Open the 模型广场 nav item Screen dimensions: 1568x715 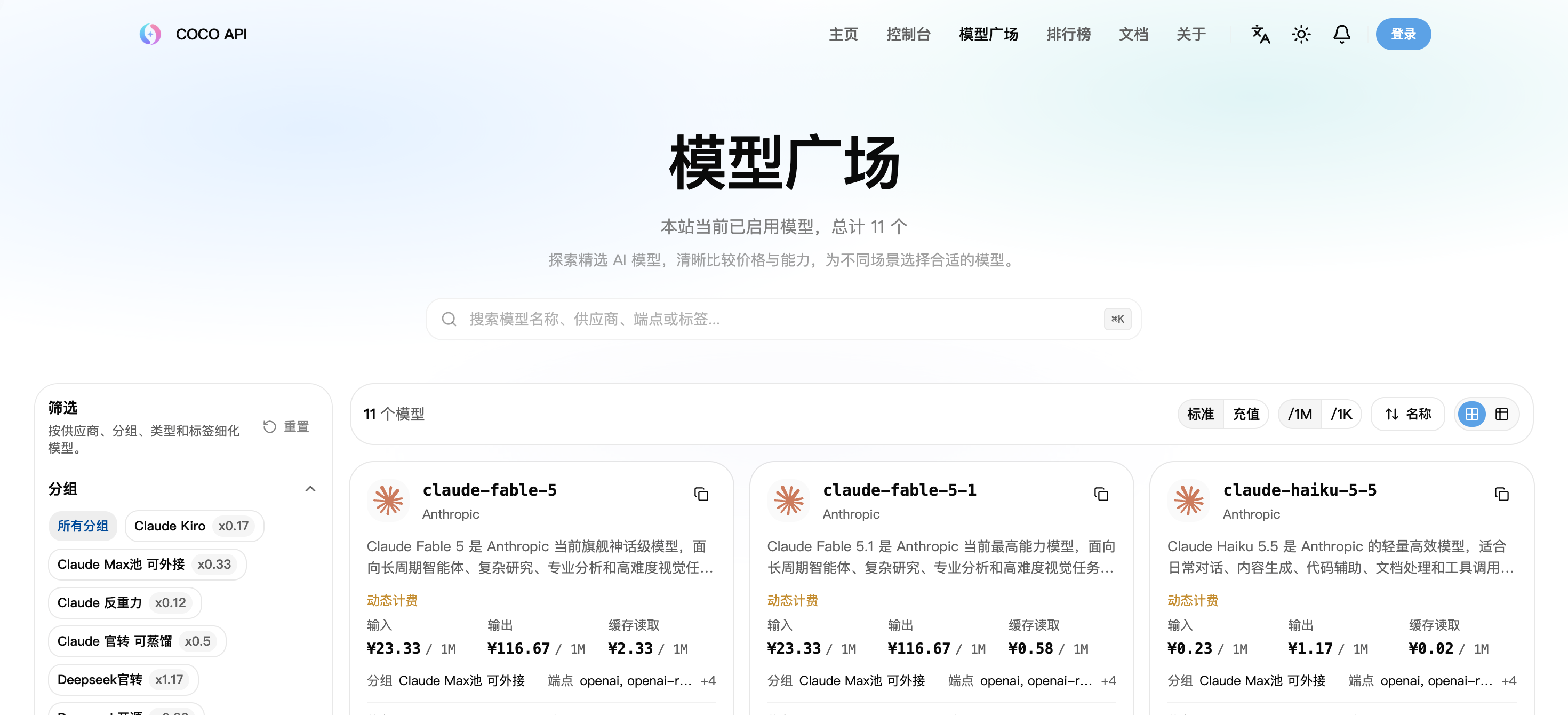(x=988, y=34)
